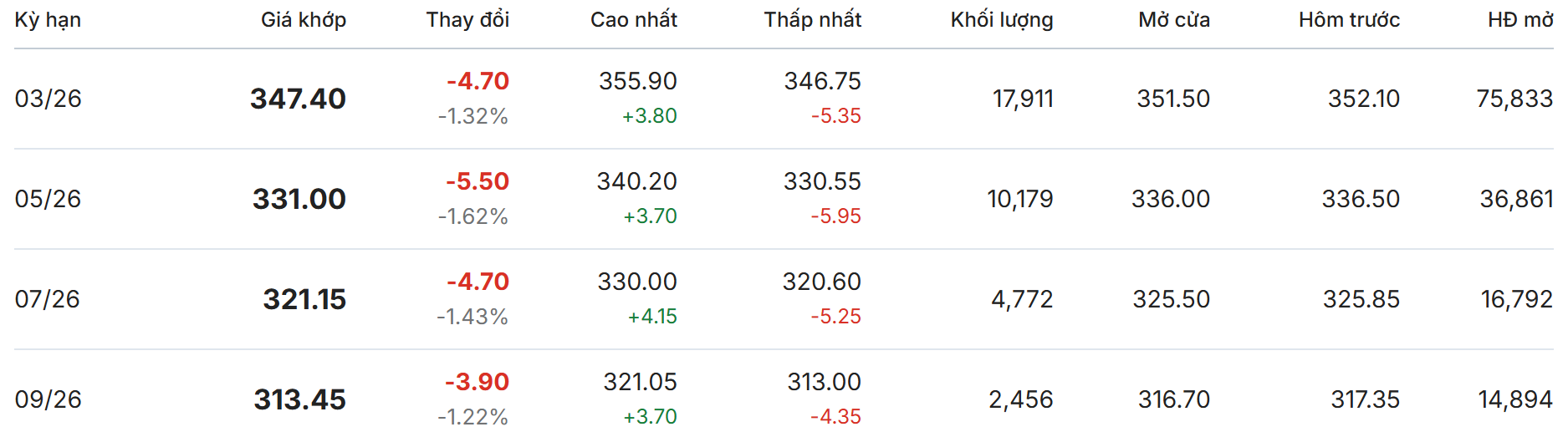This screenshot has height=432, width=1568.
Task: Click the 'Kỳ hạn' column header
Action: 48,20
